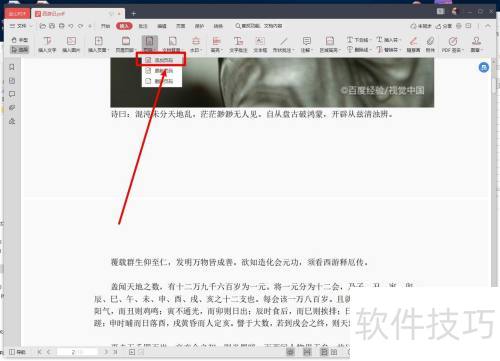Click the Save icon in quick toolbar

pos(52,26)
